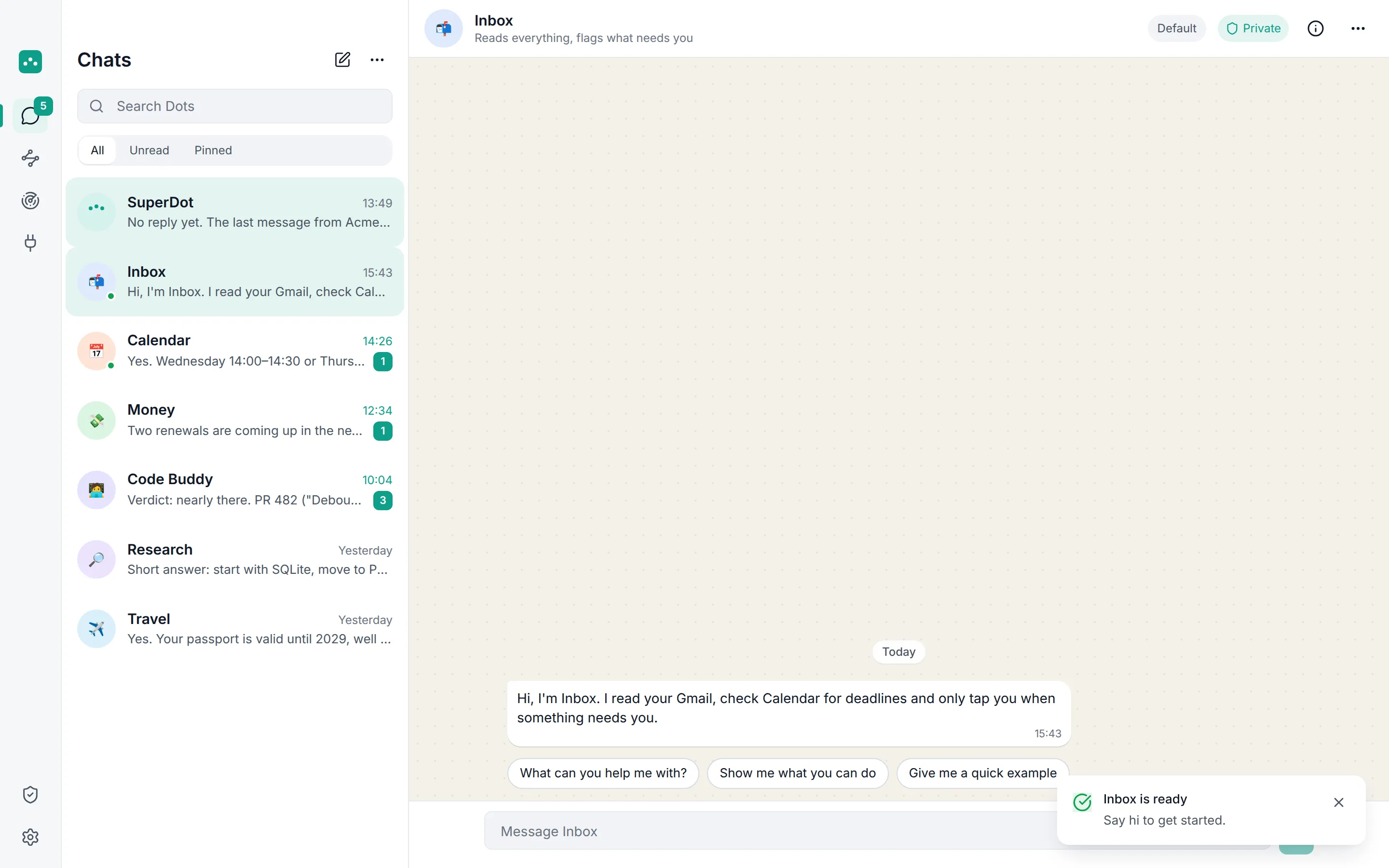
Task: Toggle the Private mode chip
Action: click(x=1253, y=28)
